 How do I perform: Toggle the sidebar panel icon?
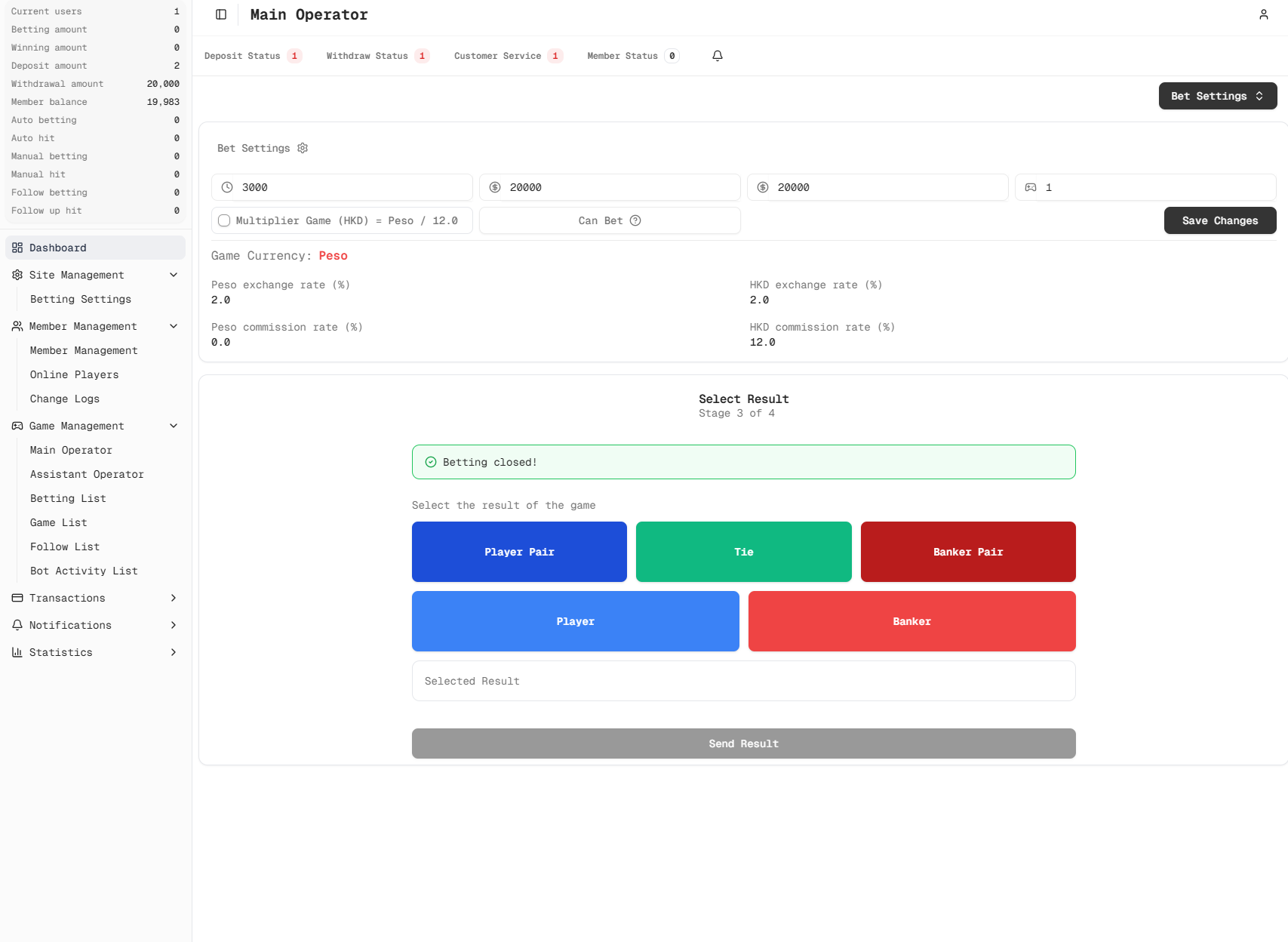[221, 14]
